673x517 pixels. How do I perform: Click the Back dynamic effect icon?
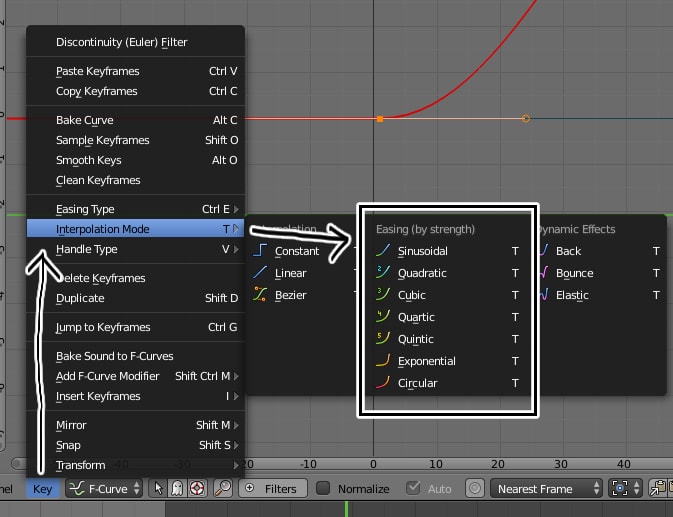point(544,250)
